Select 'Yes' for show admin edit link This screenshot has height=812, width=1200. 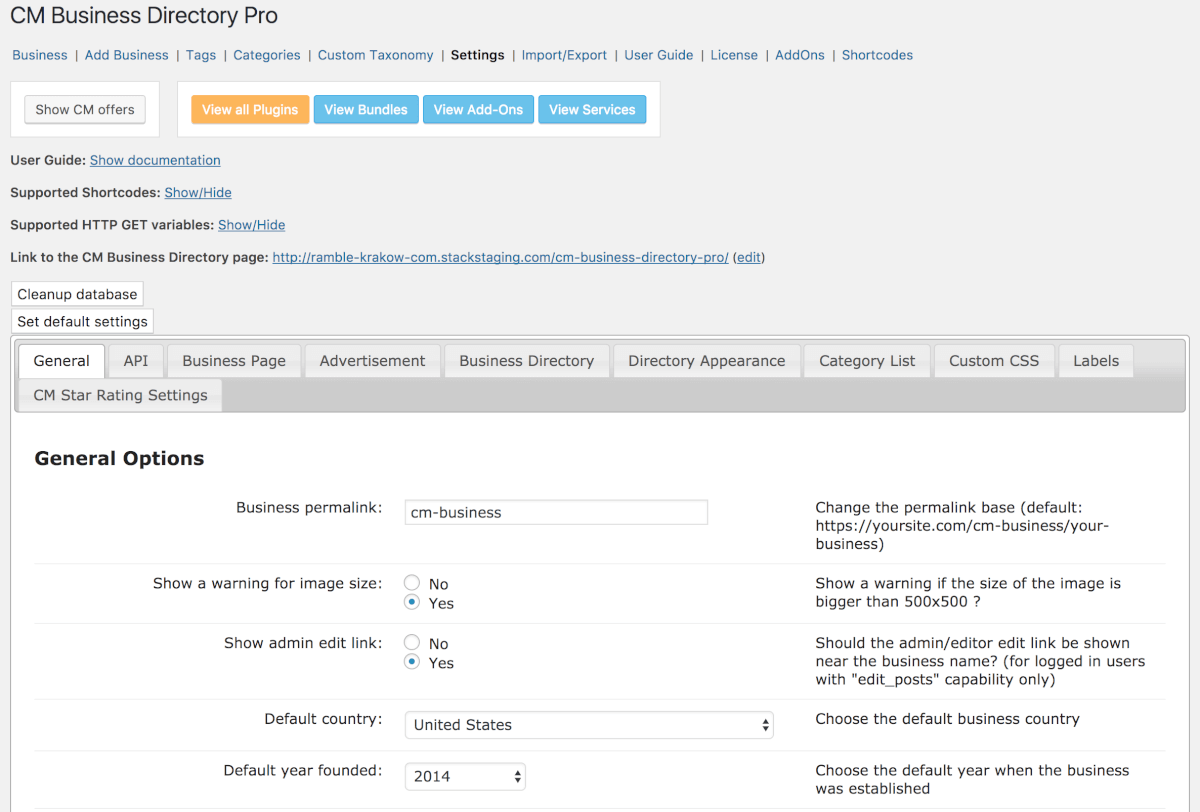click(x=411, y=663)
